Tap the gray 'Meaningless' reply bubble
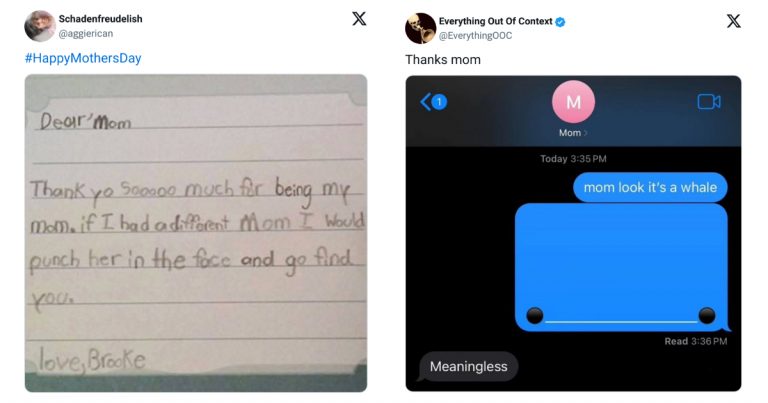Image resolution: width=768 pixels, height=403 pixels. pos(468,366)
